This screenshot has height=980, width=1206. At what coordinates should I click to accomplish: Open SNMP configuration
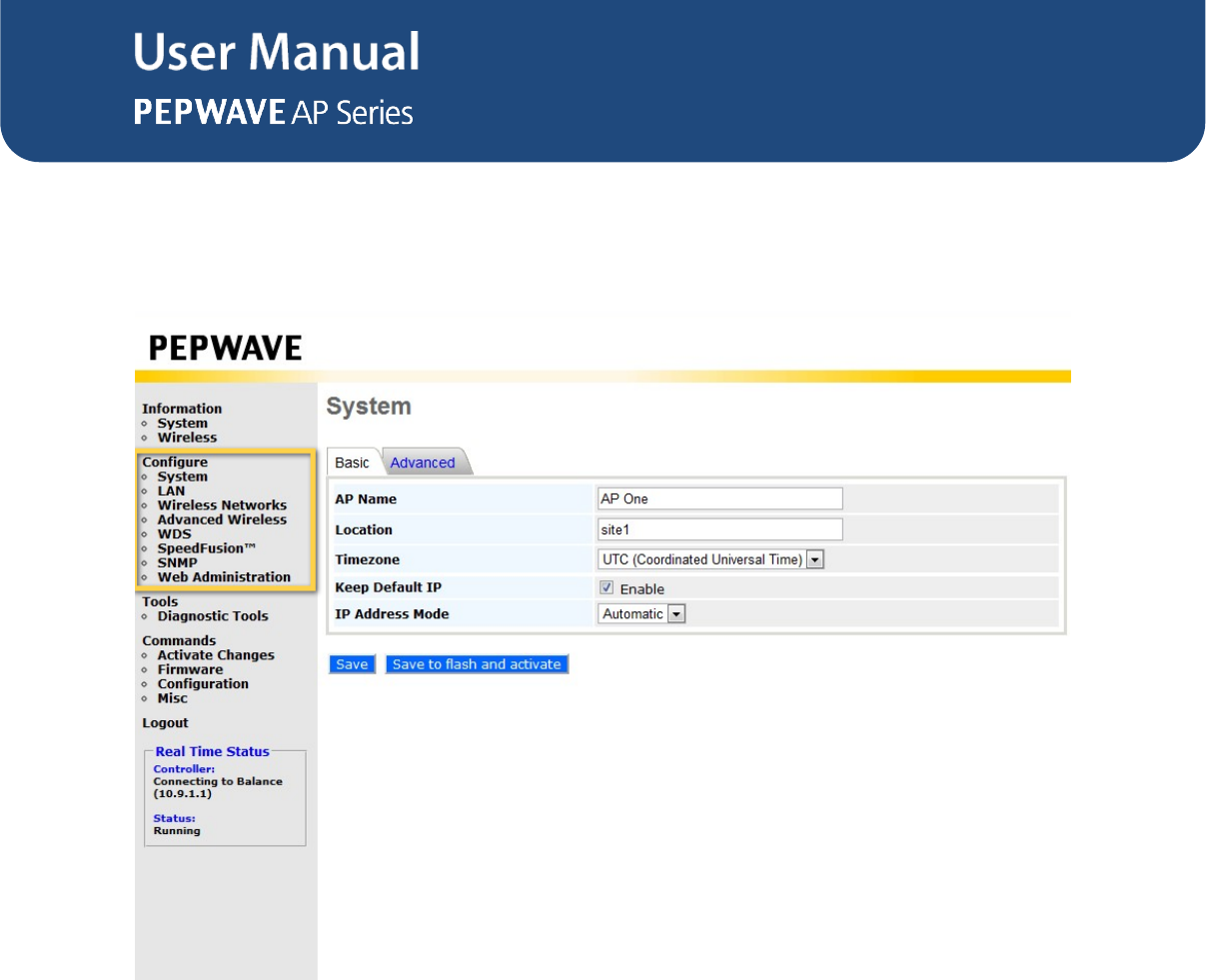(x=177, y=562)
